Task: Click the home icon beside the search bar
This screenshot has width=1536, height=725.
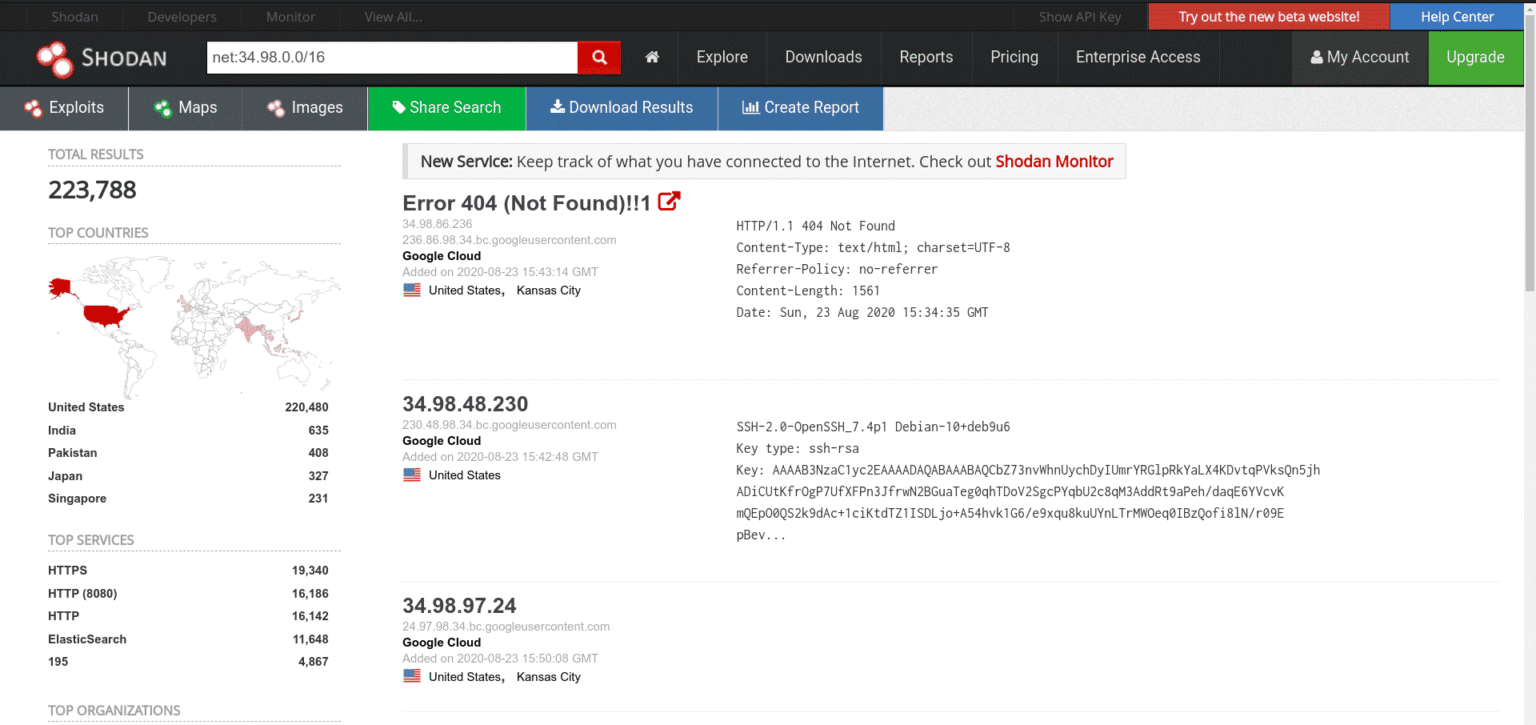Action: (652, 57)
